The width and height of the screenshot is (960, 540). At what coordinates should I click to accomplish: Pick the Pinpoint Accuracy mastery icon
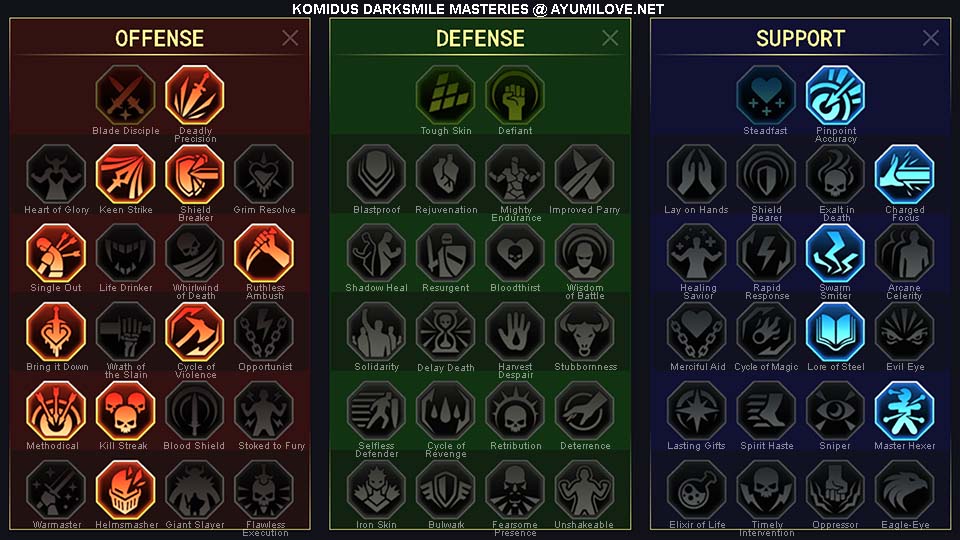coord(835,95)
